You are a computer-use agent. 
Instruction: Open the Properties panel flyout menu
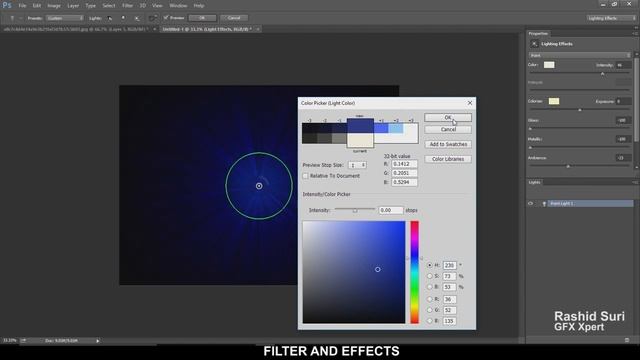[x=635, y=33]
